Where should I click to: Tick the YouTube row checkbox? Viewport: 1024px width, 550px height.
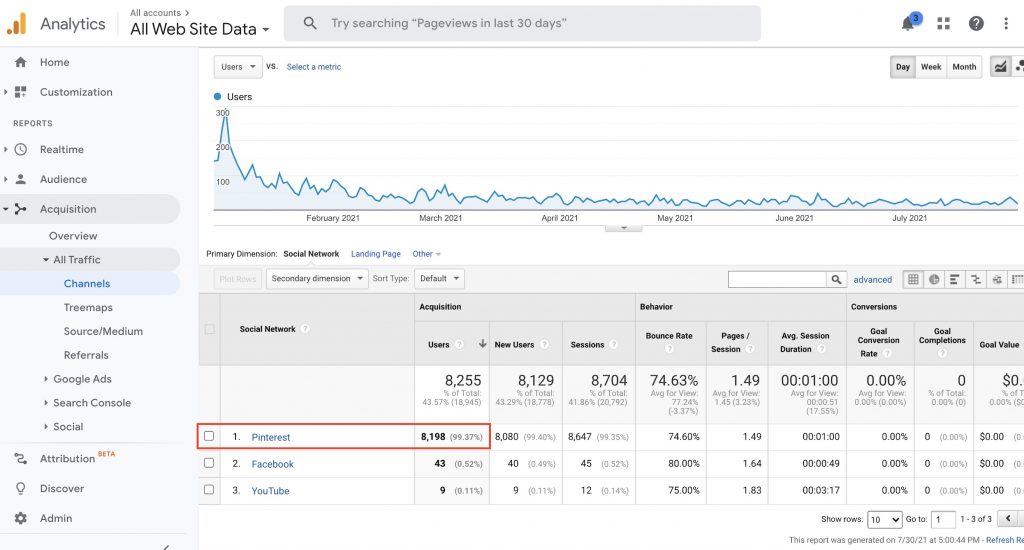pos(209,490)
